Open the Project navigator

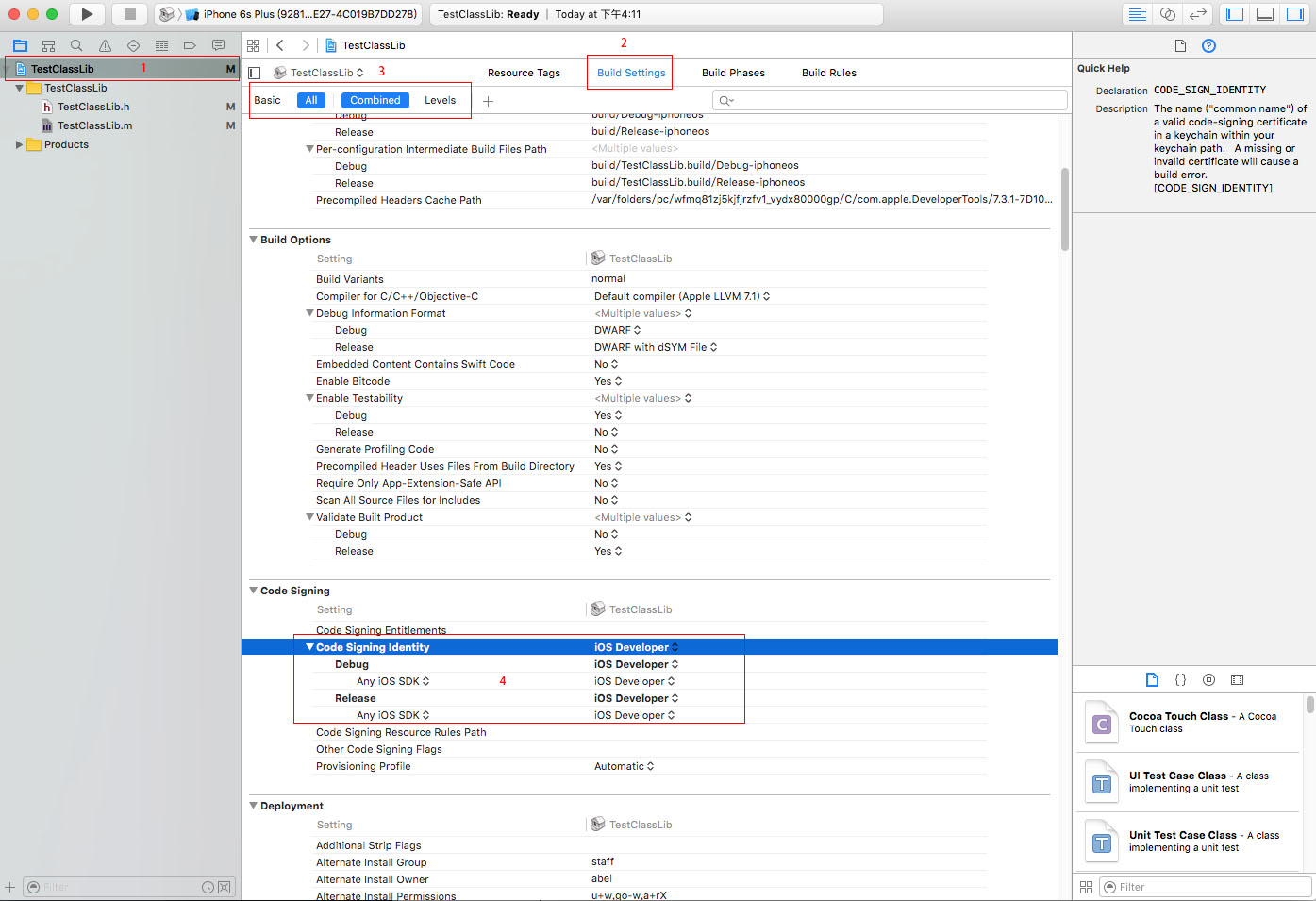click(20, 45)
